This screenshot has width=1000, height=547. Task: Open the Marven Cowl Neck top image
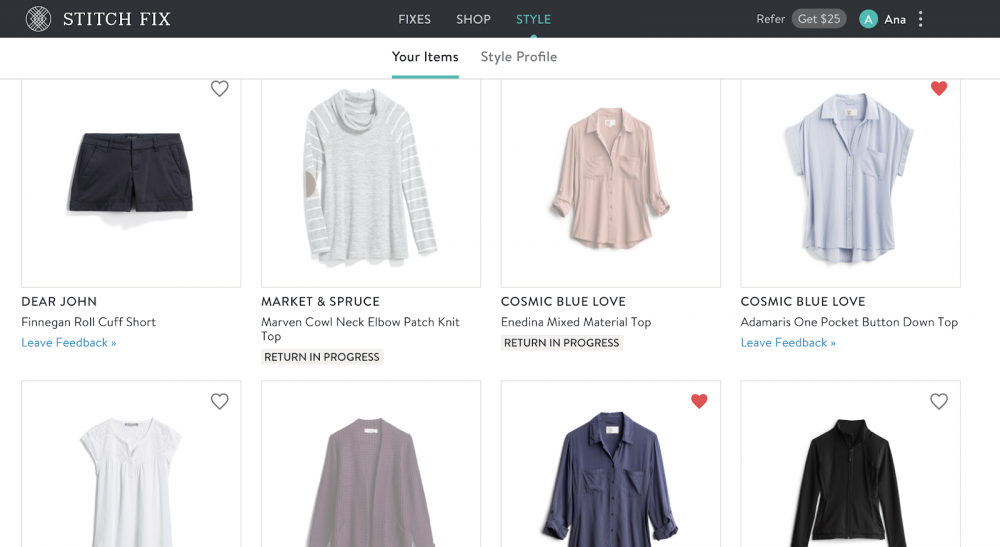370,182
